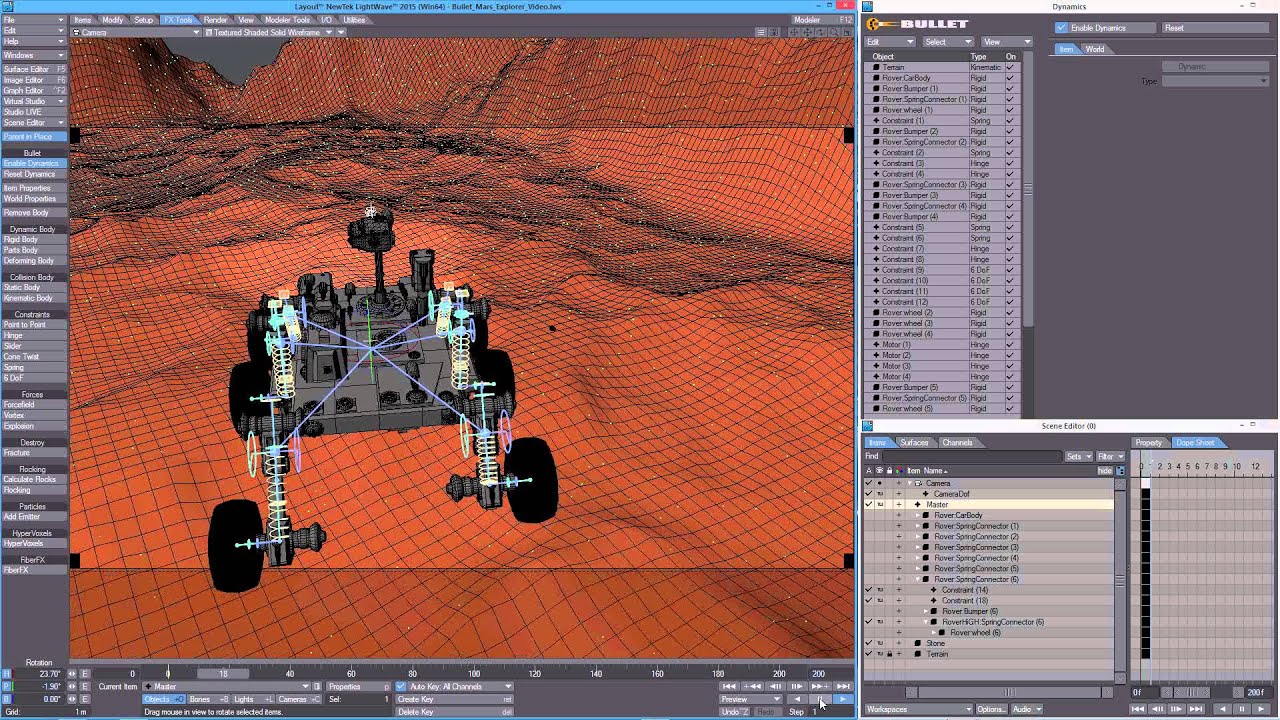Play scene in reverse in Layout
The image size is (1280, 720).
(x=797, y=699)
